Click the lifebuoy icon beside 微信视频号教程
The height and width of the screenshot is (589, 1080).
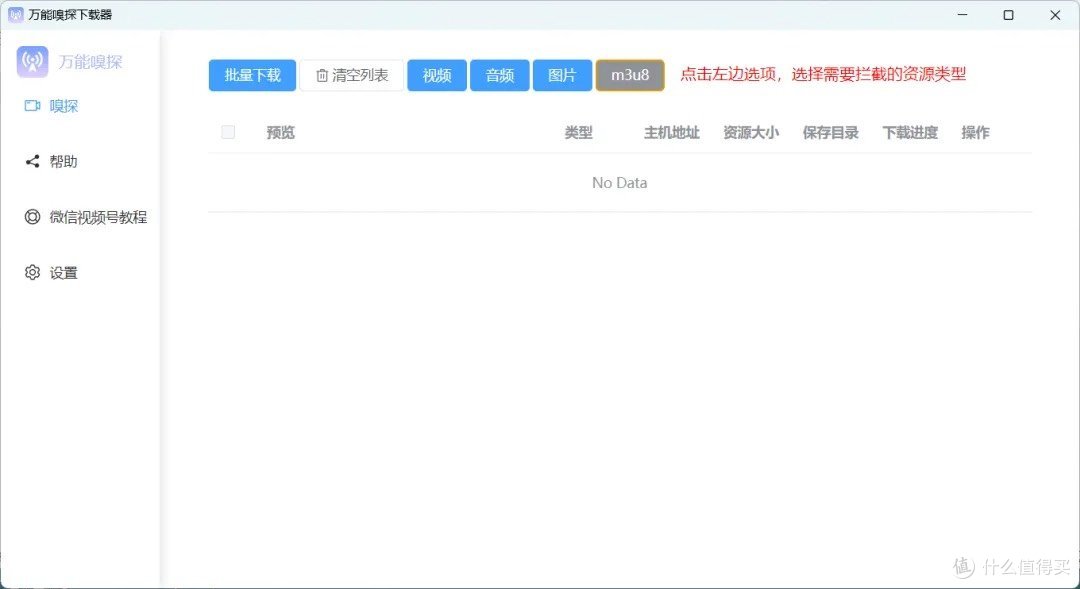point(32,217)
